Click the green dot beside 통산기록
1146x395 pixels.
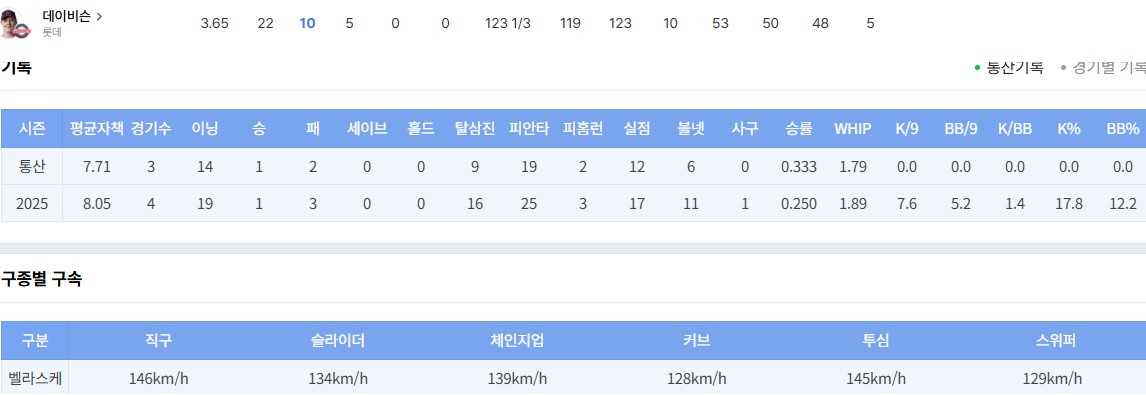pos(977,68)
